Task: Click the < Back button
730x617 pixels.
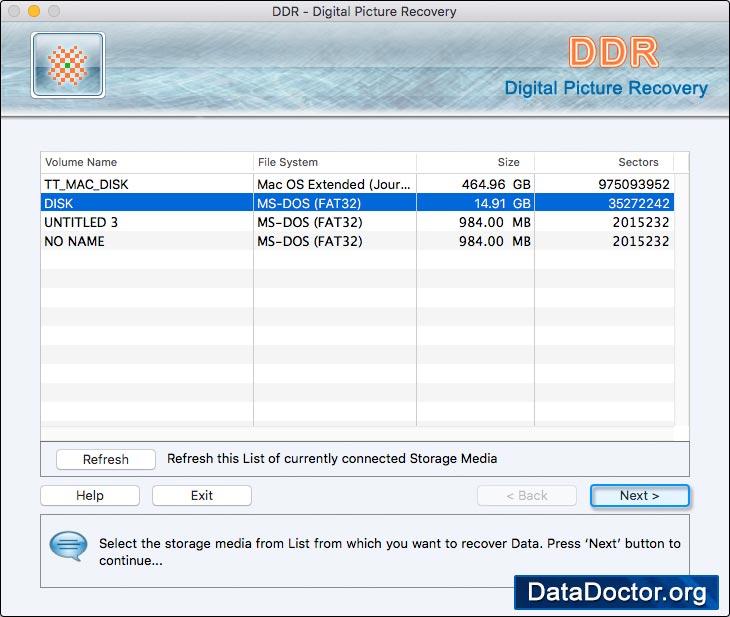Action: (527, 495)
